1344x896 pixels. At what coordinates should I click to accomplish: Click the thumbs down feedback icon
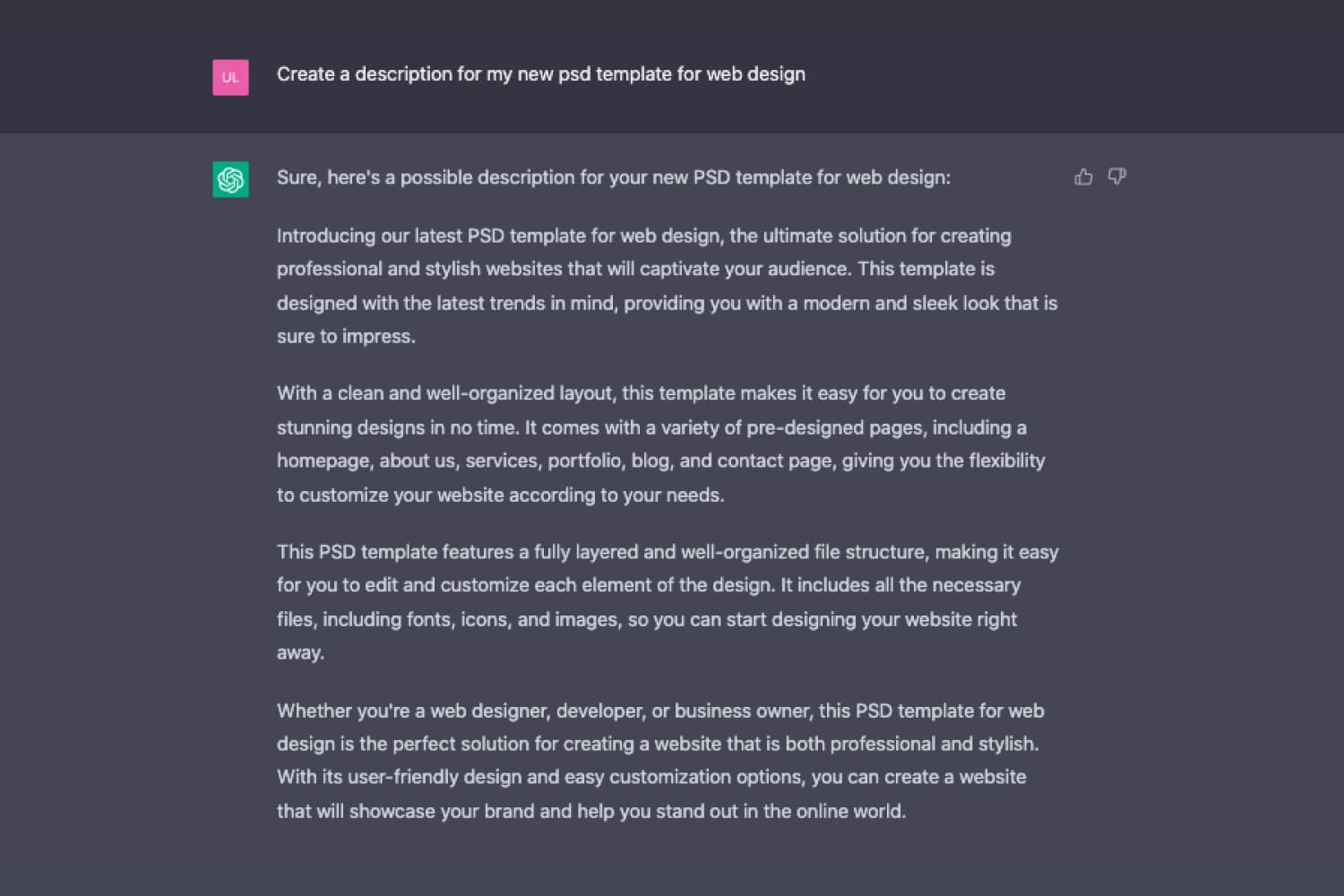(1116, 177)
